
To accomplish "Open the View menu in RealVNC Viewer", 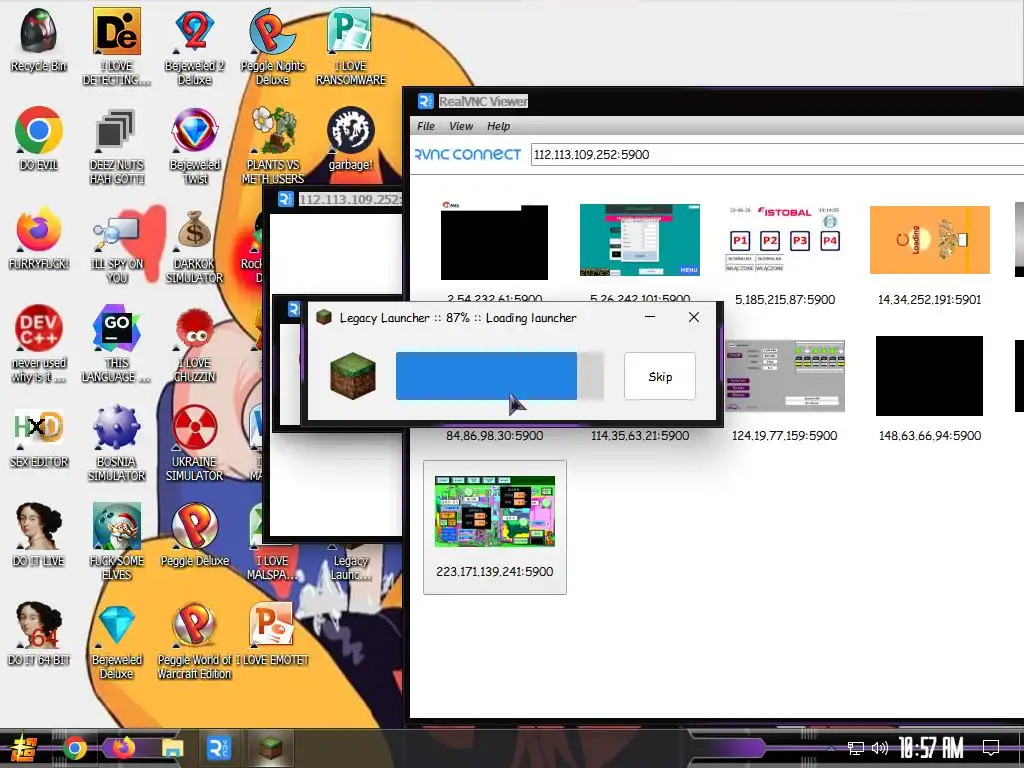I will pyautogui.click(x=460, y=126).
